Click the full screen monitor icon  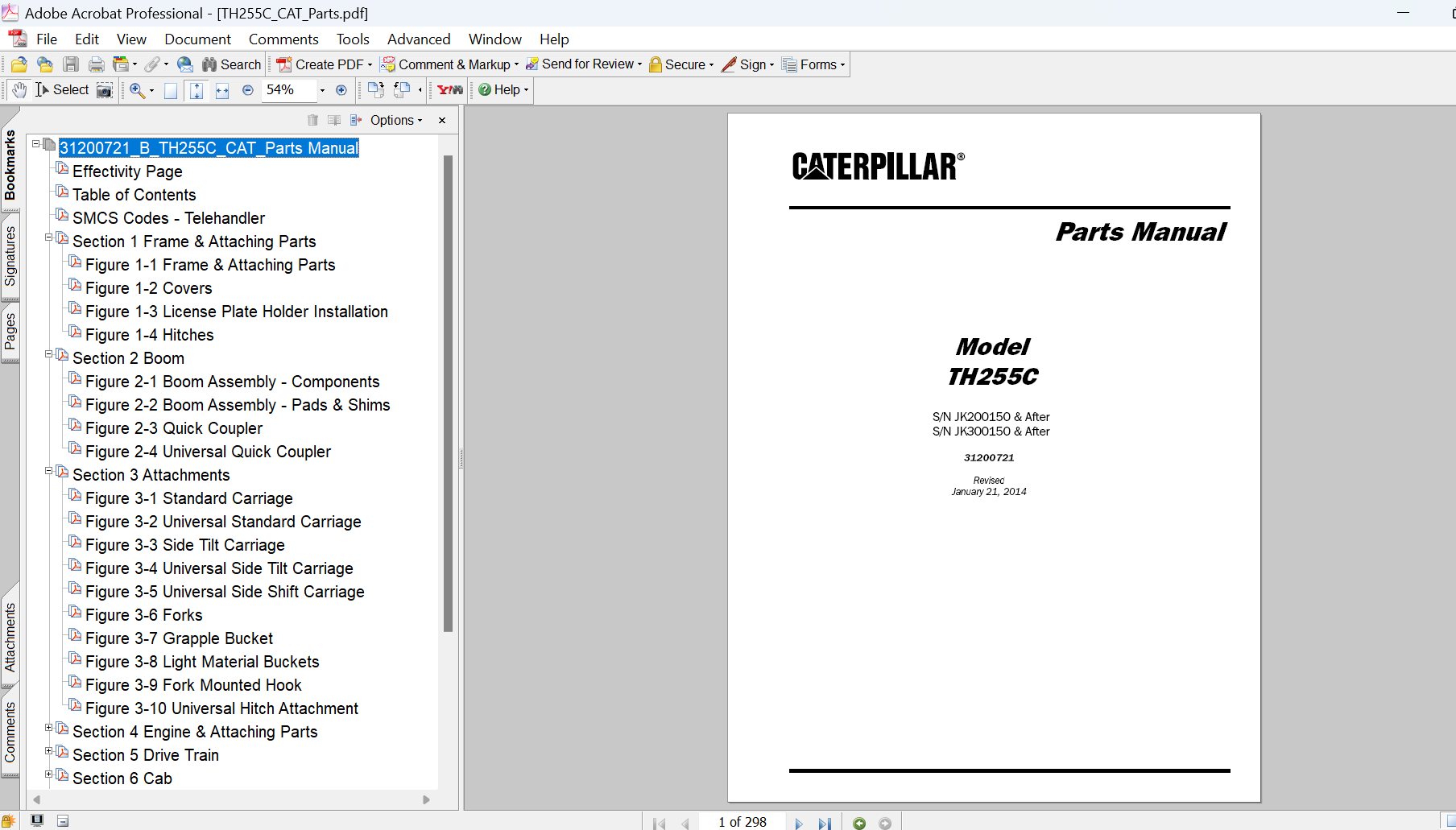click(x=37, y=820)
